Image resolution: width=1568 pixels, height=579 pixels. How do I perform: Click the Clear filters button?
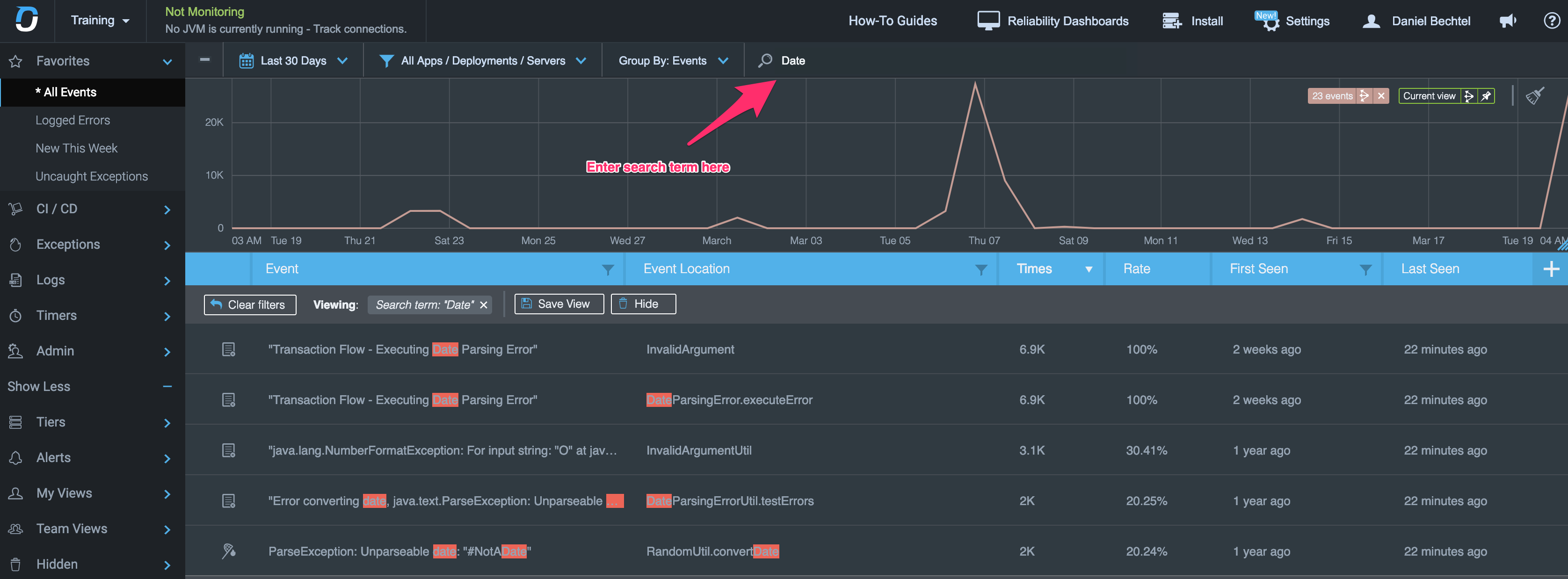pos(250,305)
